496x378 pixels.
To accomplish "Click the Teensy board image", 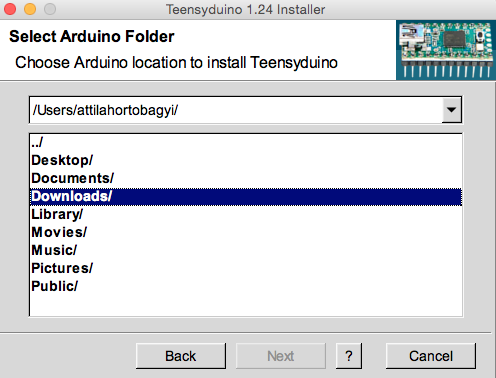I will tap(446, 50).
